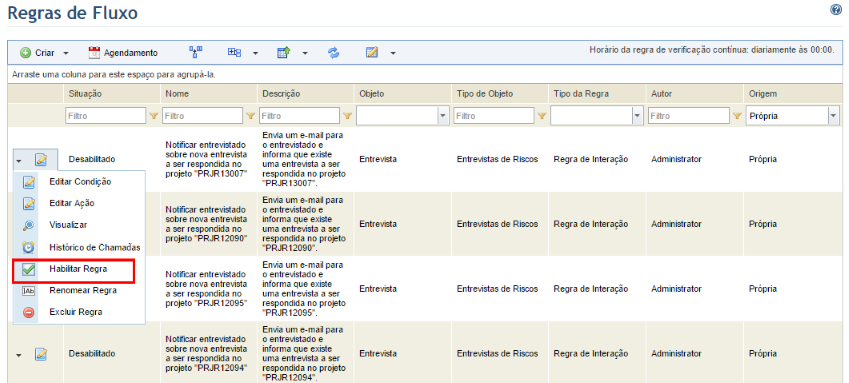
Task: Focus the Autor filter field
Action: point(689,115)
